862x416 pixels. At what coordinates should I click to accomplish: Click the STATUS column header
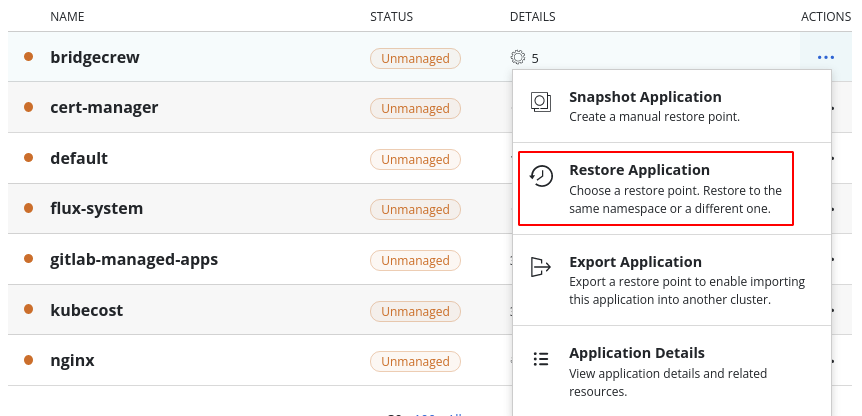[x=391, y=17]
